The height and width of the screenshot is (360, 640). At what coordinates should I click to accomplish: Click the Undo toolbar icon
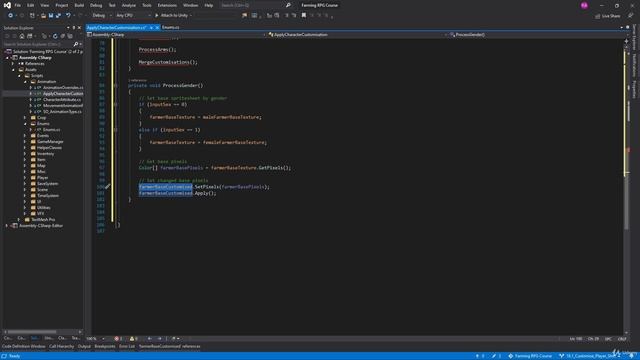pos(68,16)
